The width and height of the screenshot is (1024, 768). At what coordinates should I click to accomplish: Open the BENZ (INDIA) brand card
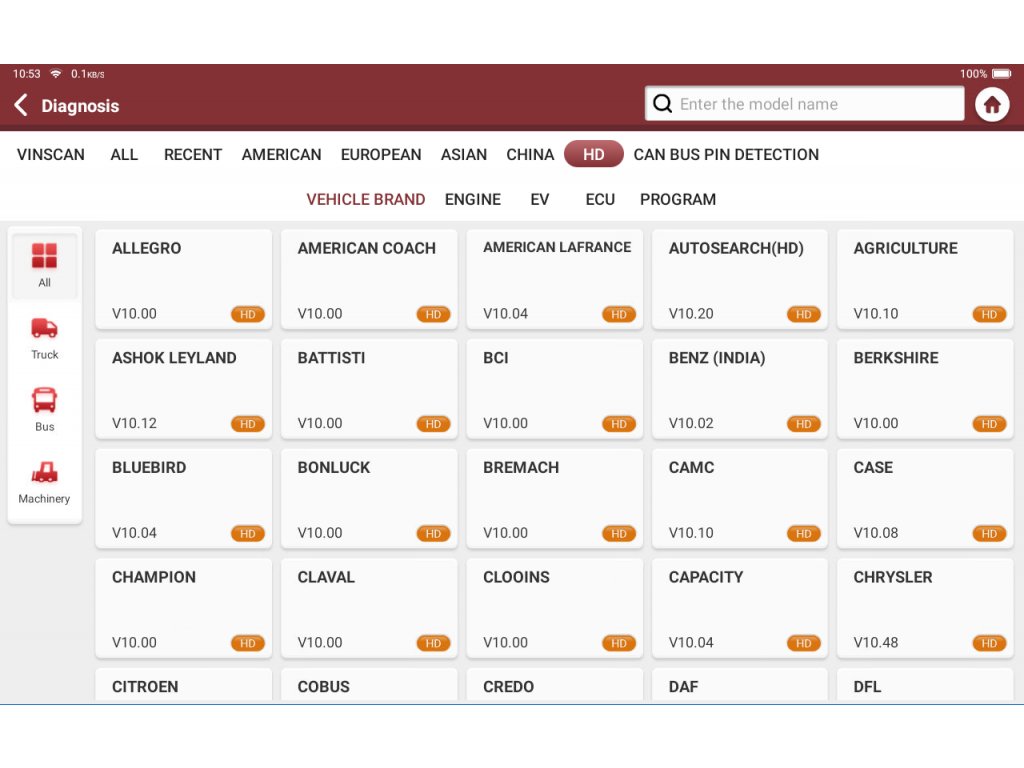point(740,389)
